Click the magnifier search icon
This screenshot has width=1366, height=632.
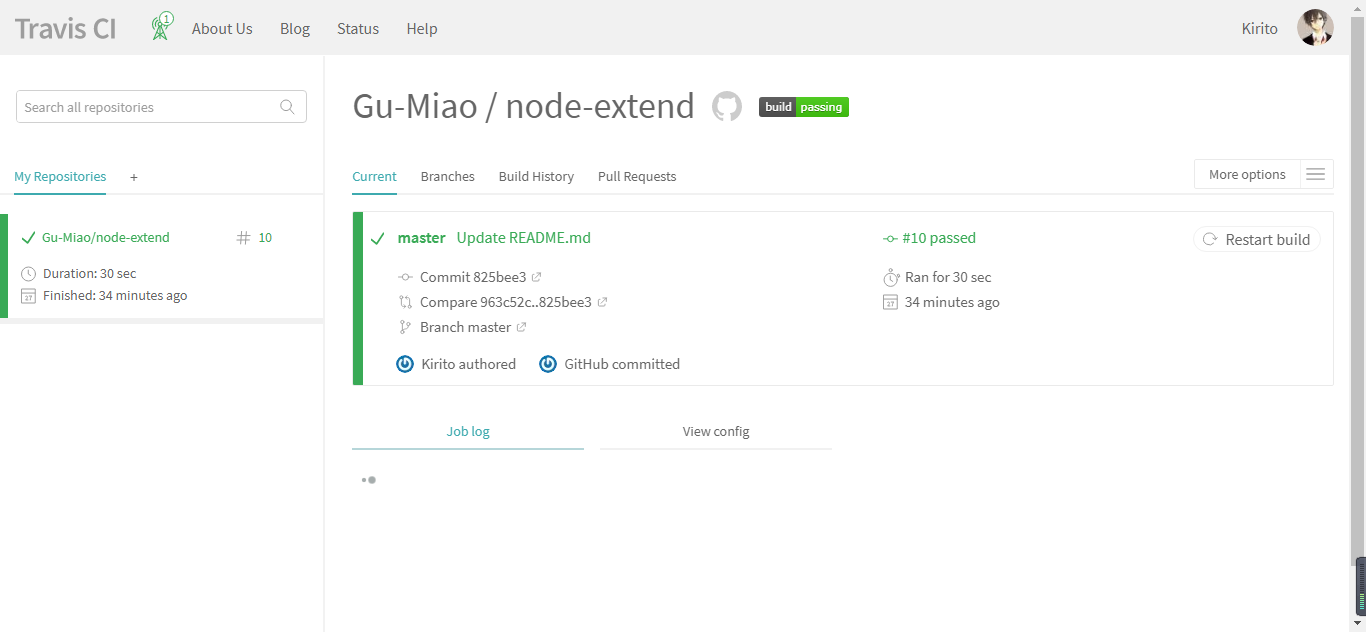tap(287, 107)
